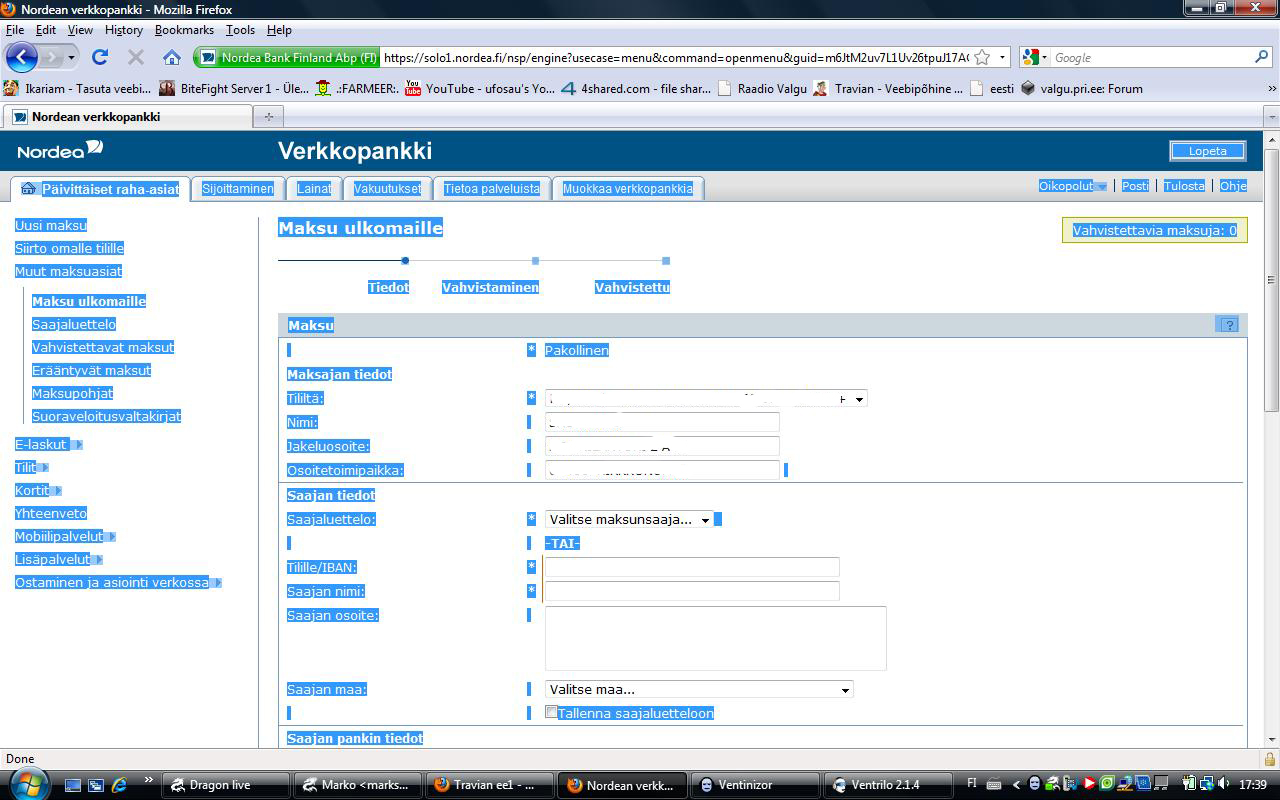The width and height of the screenshot is (1280, 800).
Task: Open the Valitse maksunsaaja dropdown
Action: 629,519
